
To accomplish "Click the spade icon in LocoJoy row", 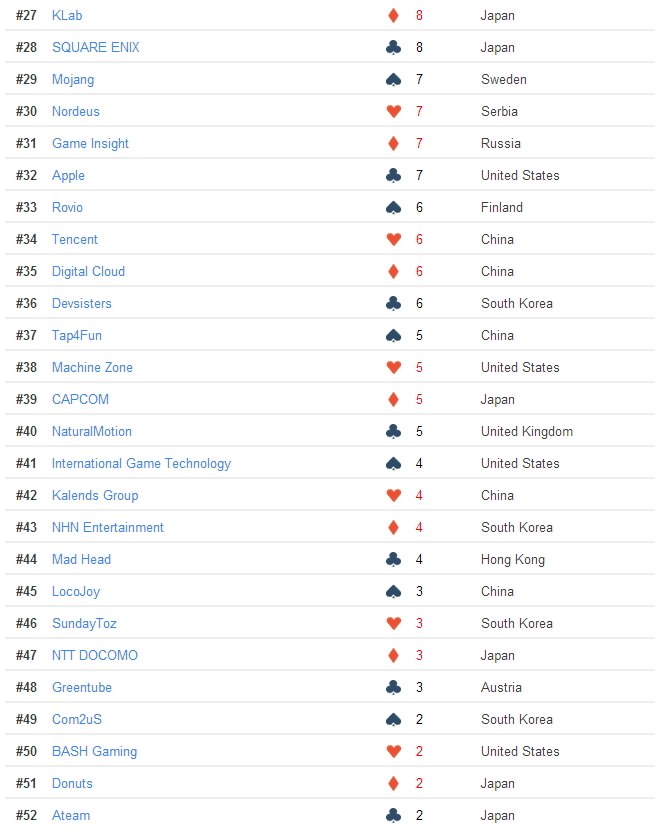I will click(x=393, y=591).
